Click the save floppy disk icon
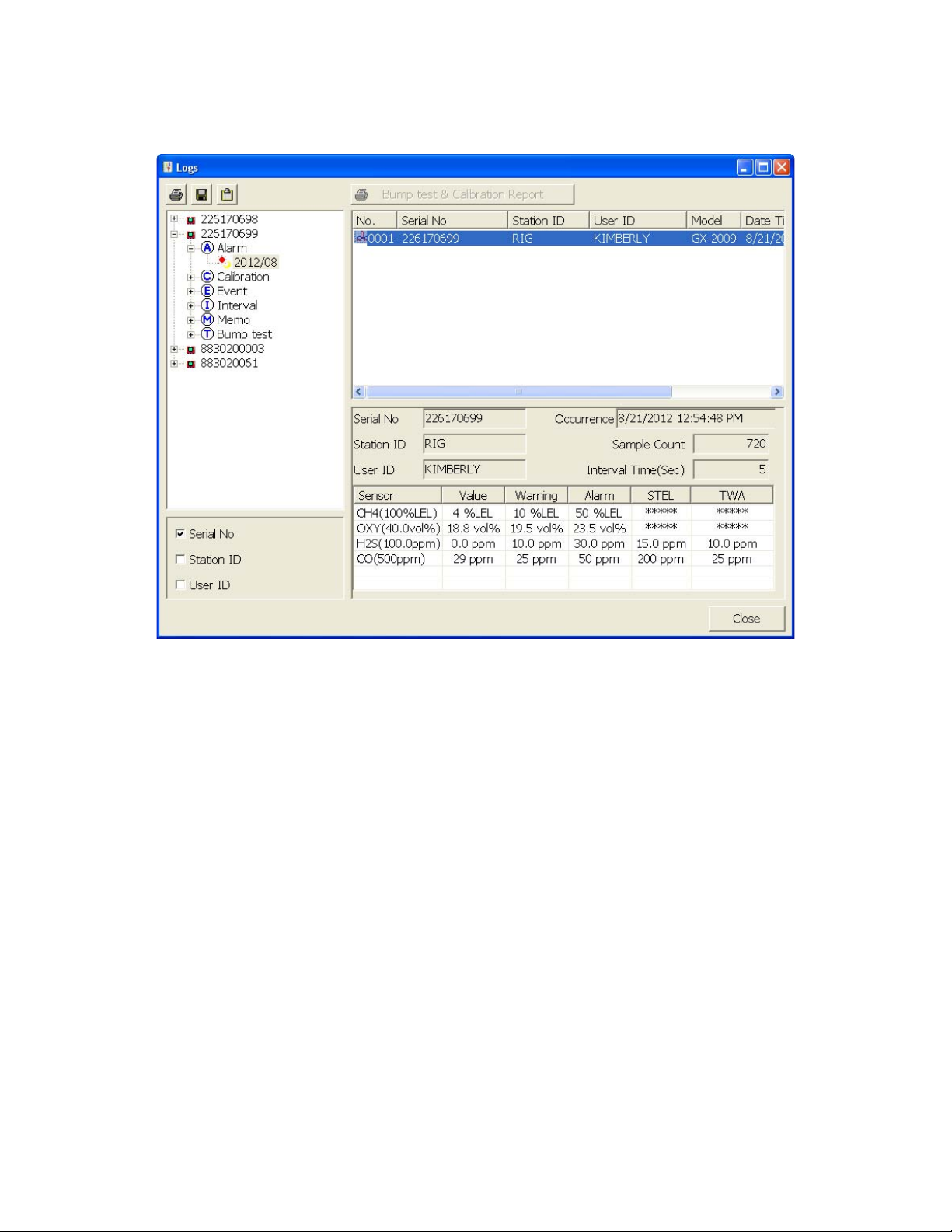The height and width of the screenshot is (1232, 952). coord(202,194)
